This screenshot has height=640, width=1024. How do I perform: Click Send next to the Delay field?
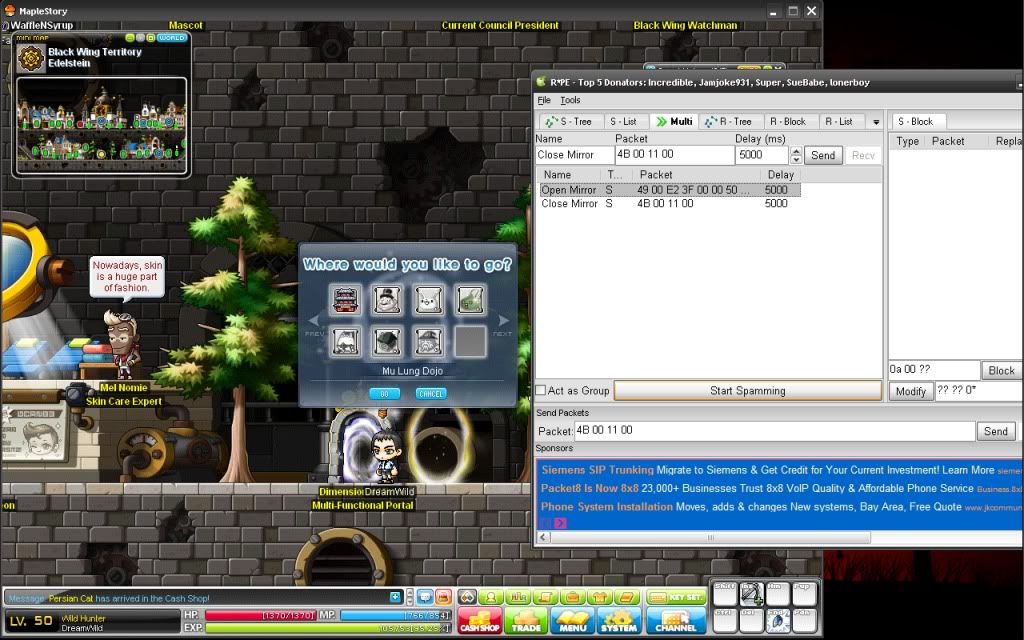[x=823, y=155]
